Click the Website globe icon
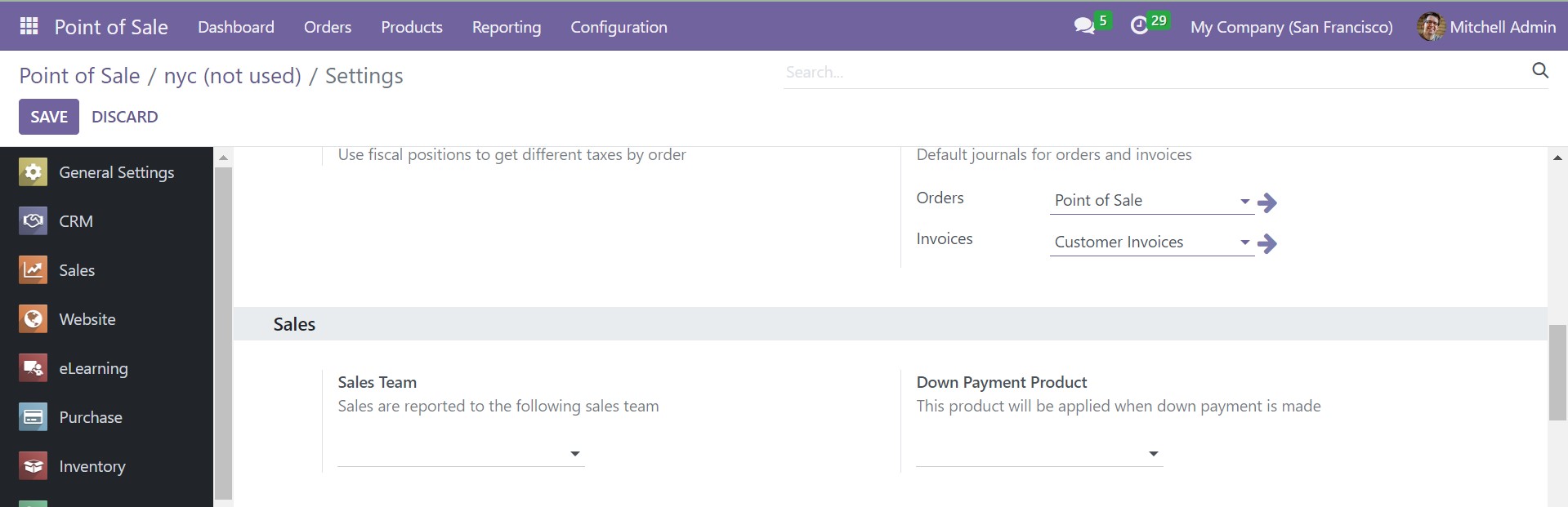 pyautogui.click(x=33, y=319)
